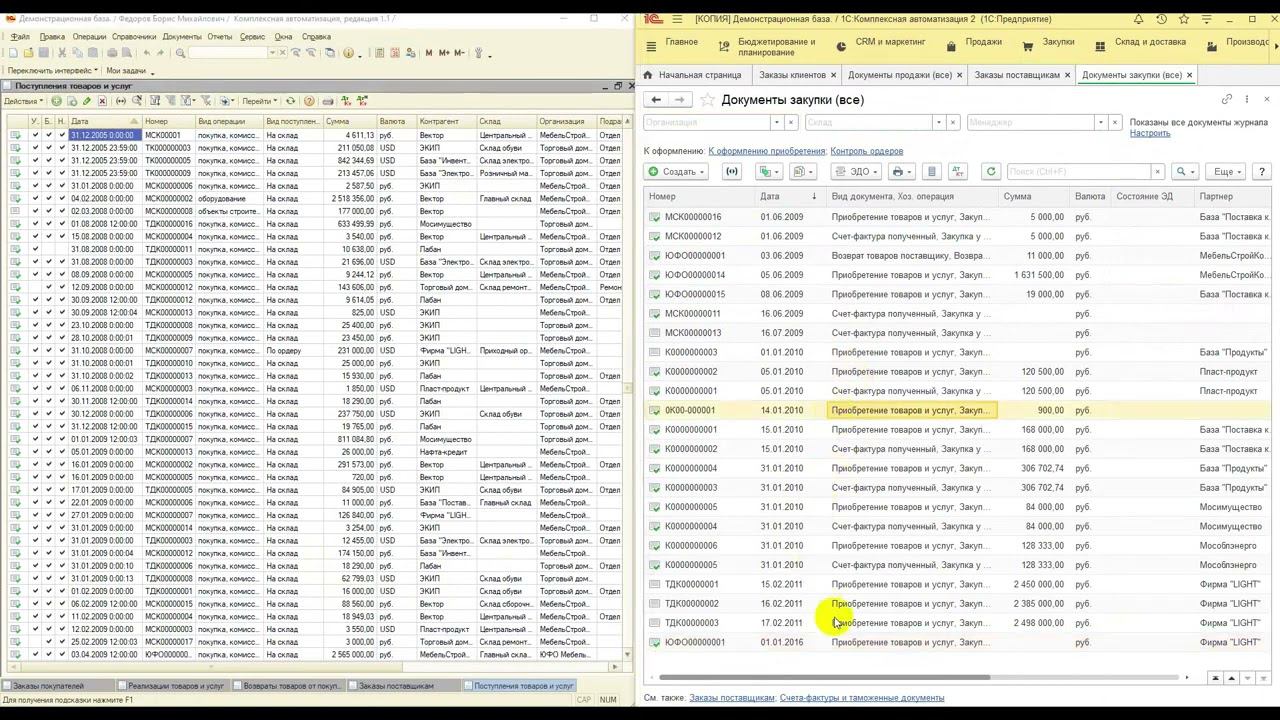Open the calculator icon in the left window toolbar
1280x720 pixels.
coord(382,53)
